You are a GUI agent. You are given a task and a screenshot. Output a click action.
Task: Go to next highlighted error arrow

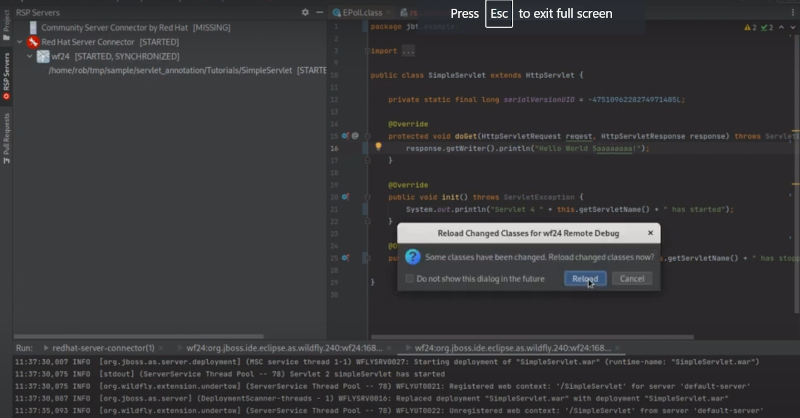pyautogui.click(x=793, y=28)
